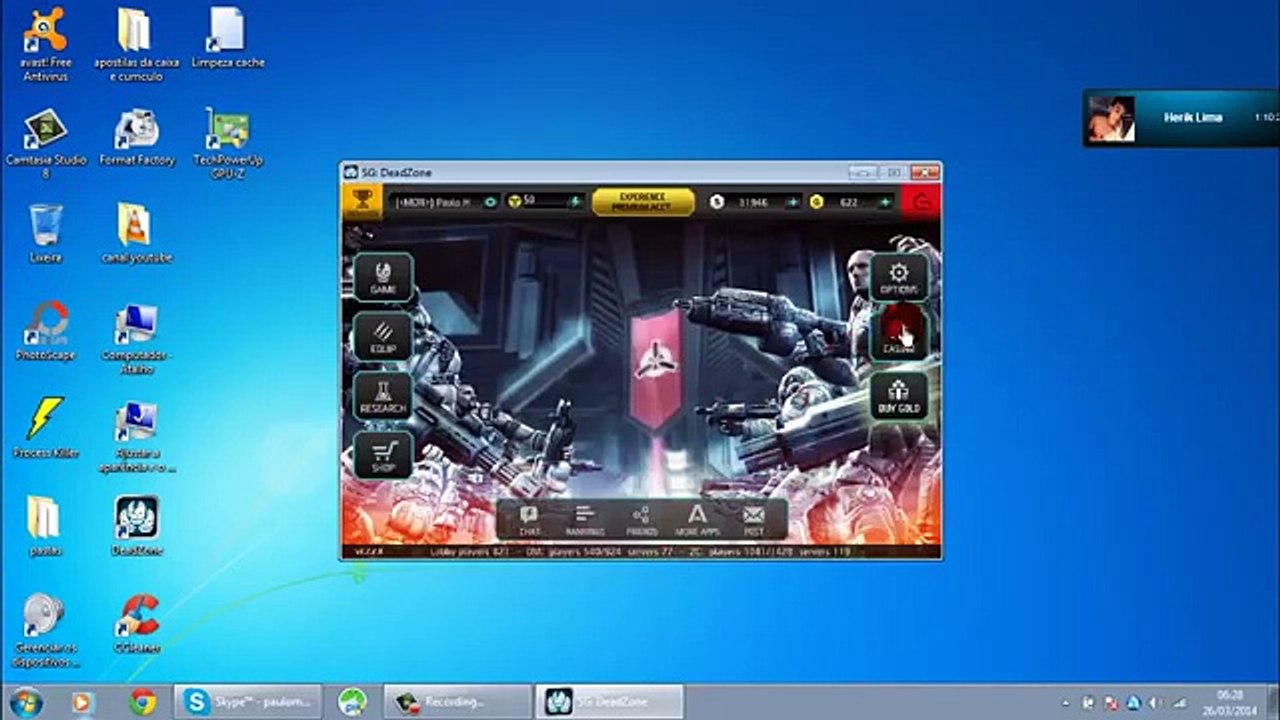1280x720 pixels.
Task: Click the 31946 money balance
Action: (753, 202)
